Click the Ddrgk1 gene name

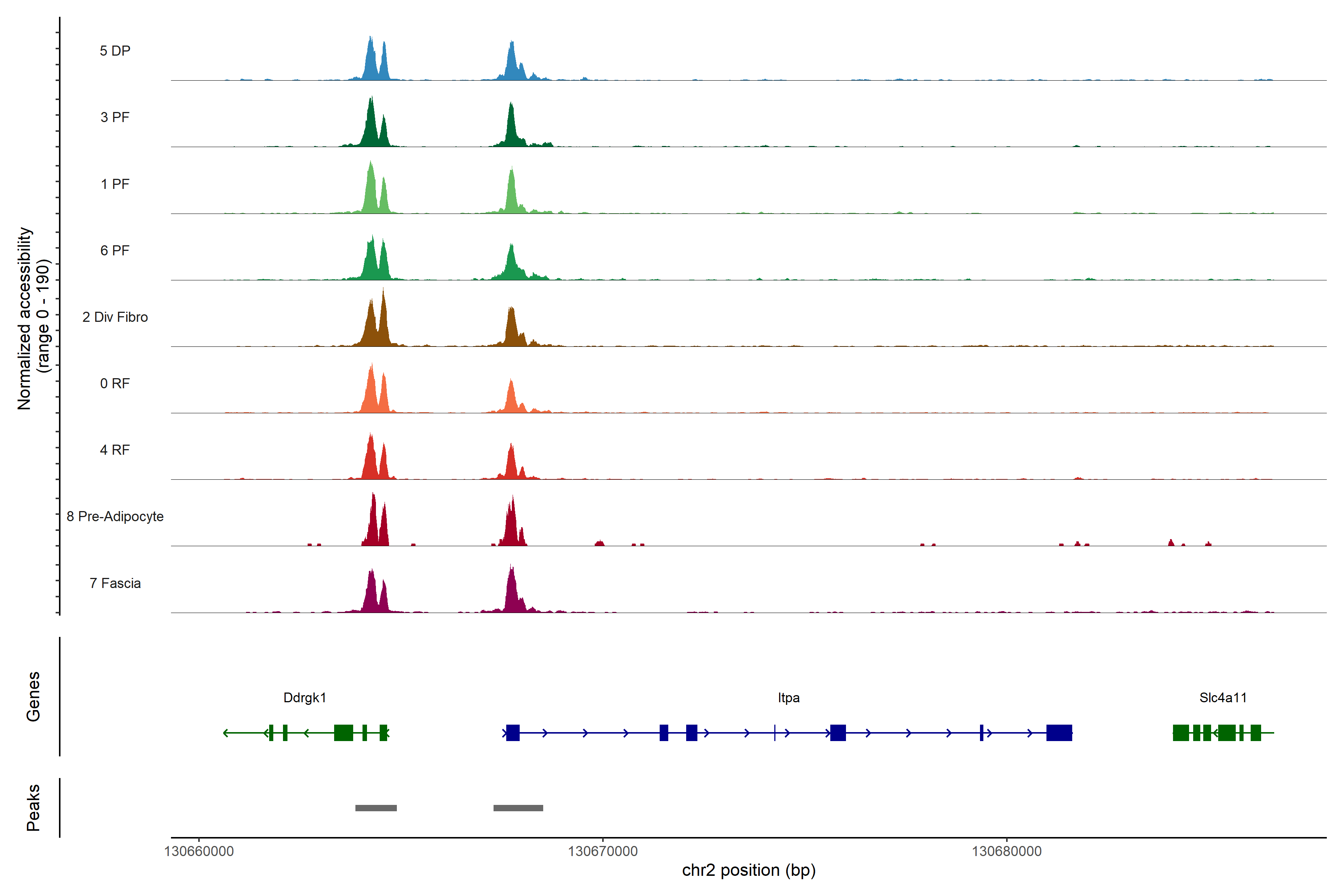[305, 698]
